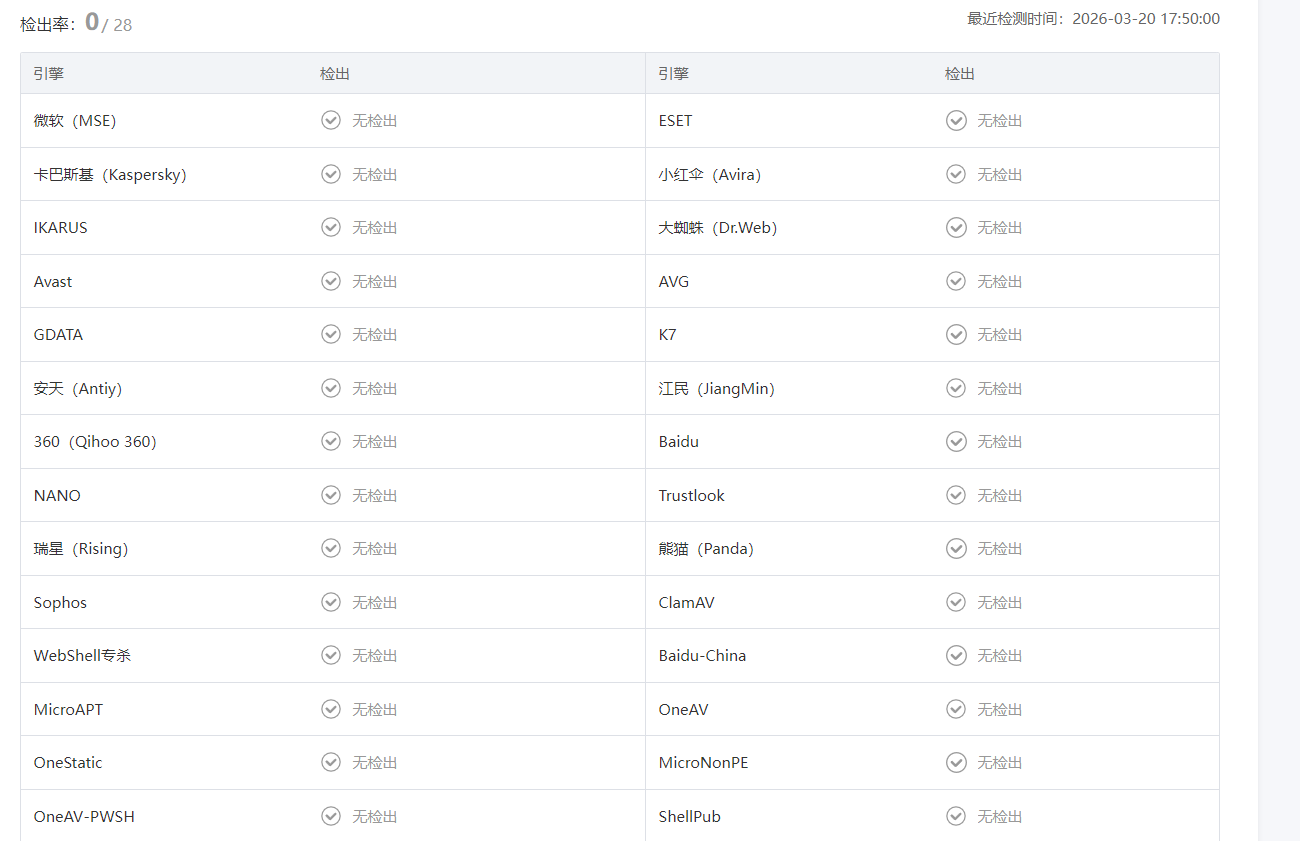The height and width of the screenshot is (841, 1300).
Task: Select the 江民 (JiangMin) check icon
Action: [956, 388]
